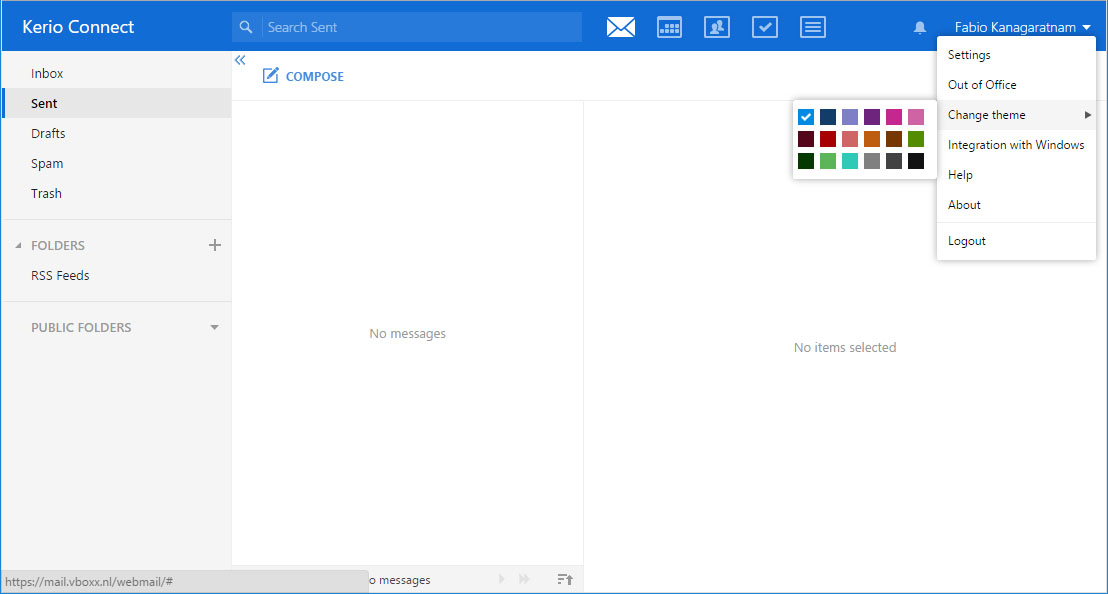Click Logout in user menu

[x=1016, y=241]
